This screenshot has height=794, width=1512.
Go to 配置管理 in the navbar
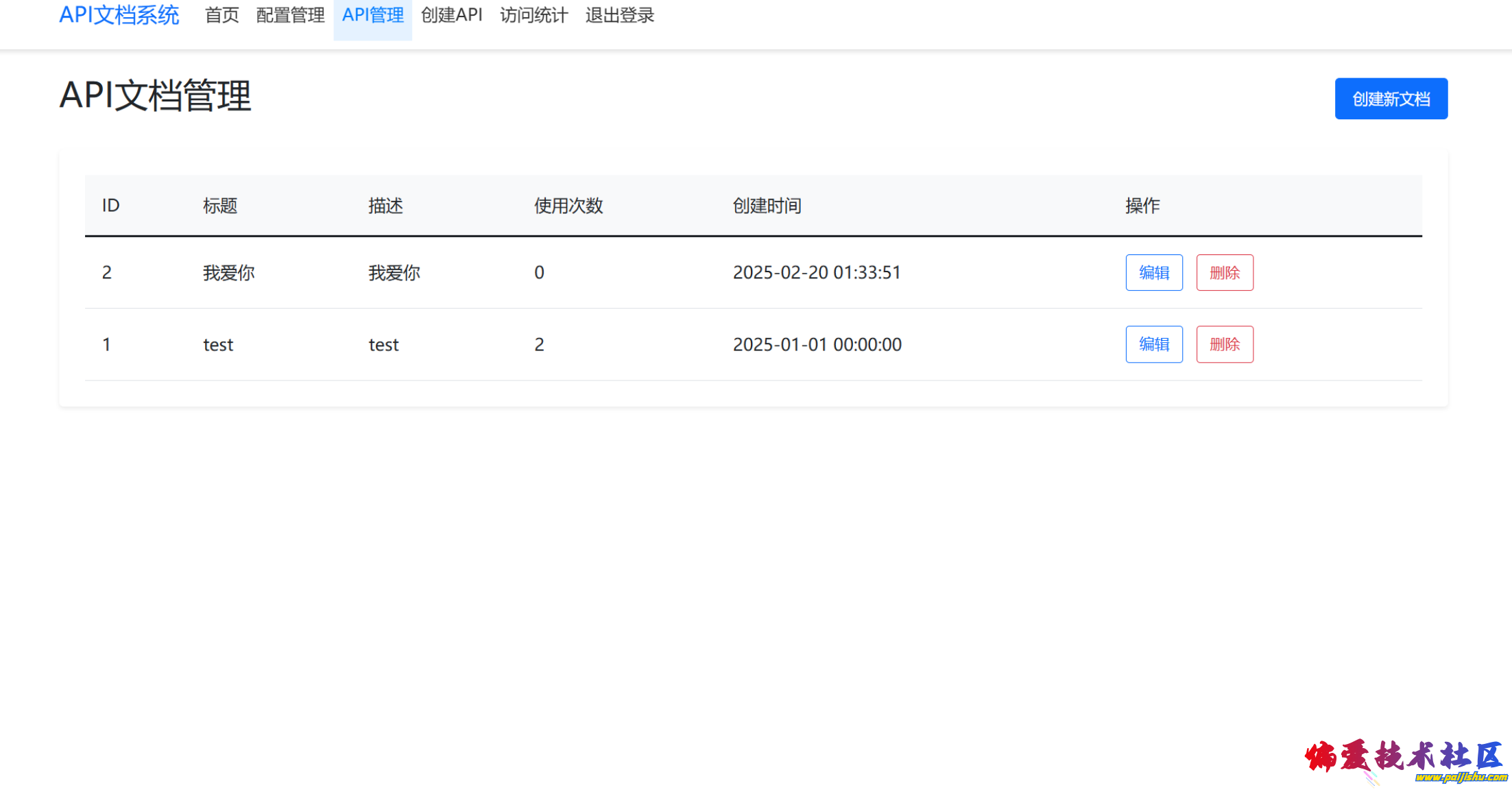[290, 15]
